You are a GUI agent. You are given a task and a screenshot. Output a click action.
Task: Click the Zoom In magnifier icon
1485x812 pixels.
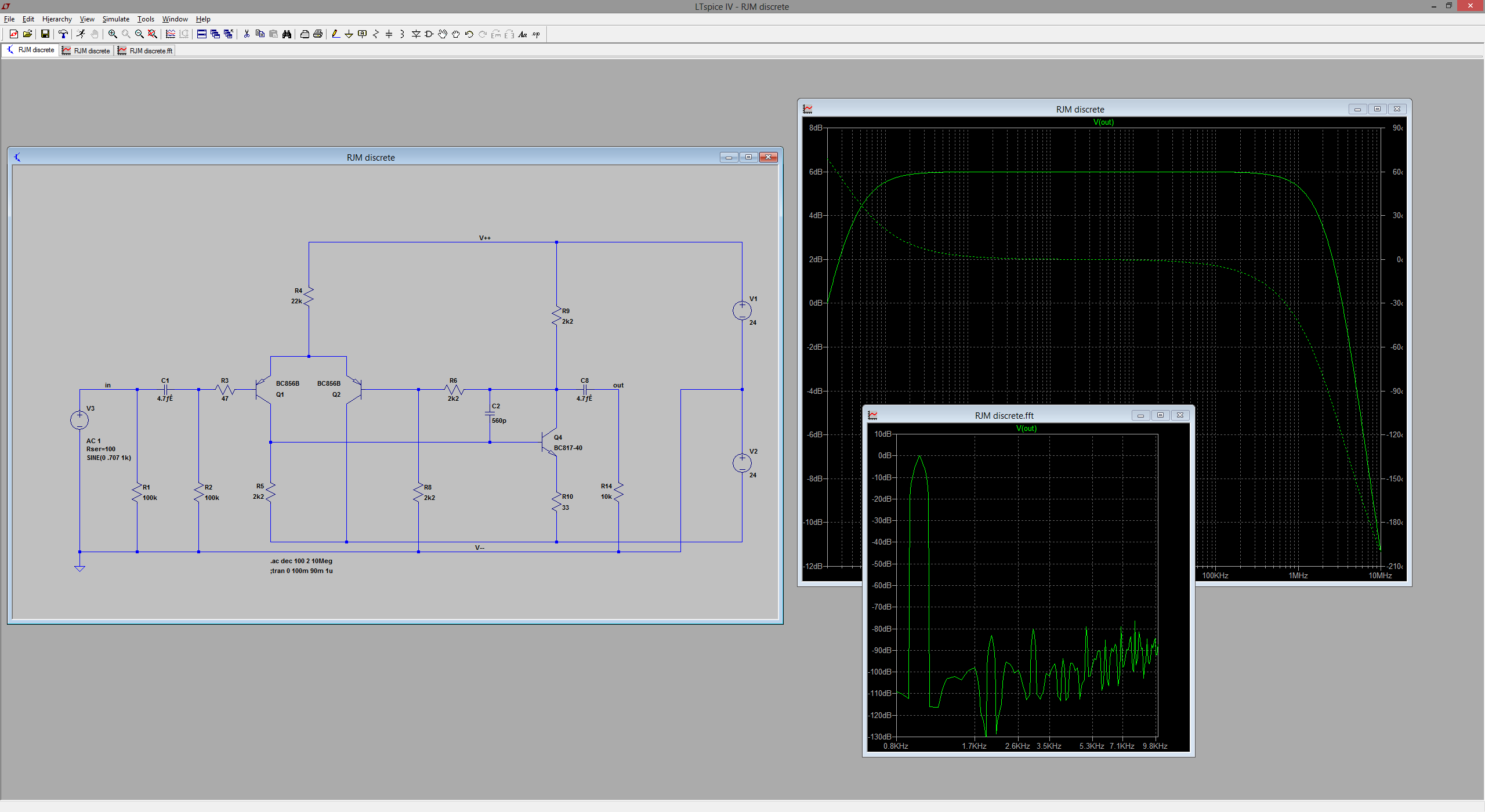pos(113,34)
